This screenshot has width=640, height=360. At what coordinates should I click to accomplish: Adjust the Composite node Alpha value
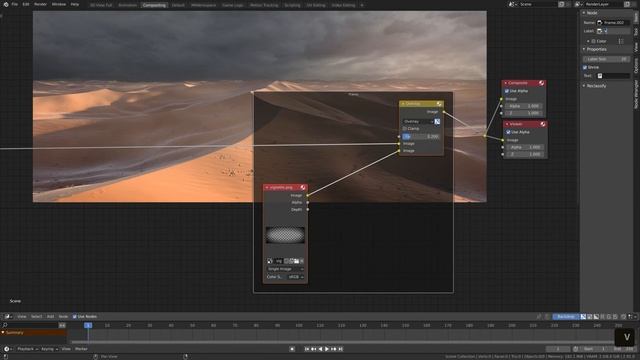click(524, 106)
